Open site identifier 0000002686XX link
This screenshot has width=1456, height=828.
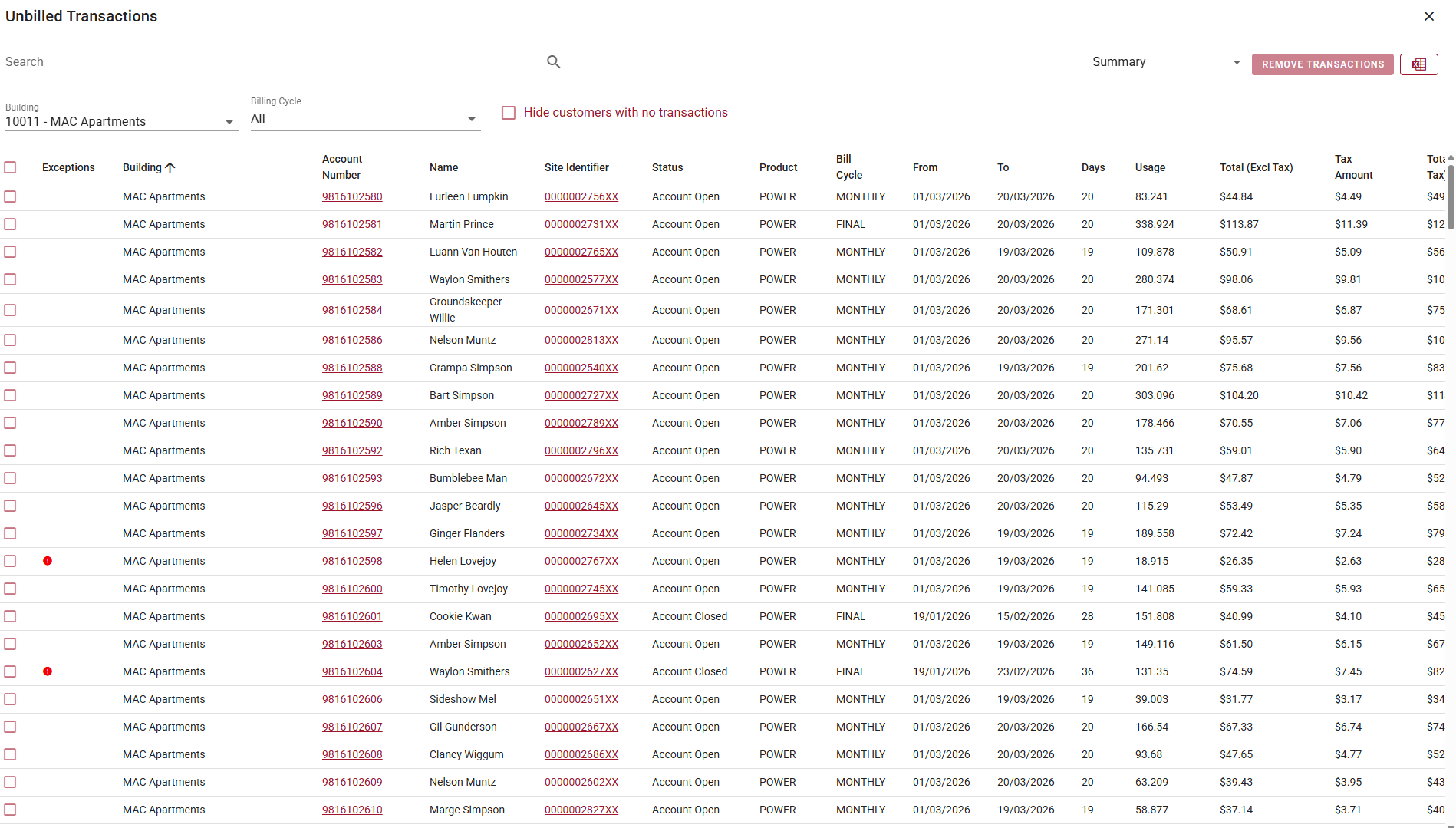tap(581, 754)
